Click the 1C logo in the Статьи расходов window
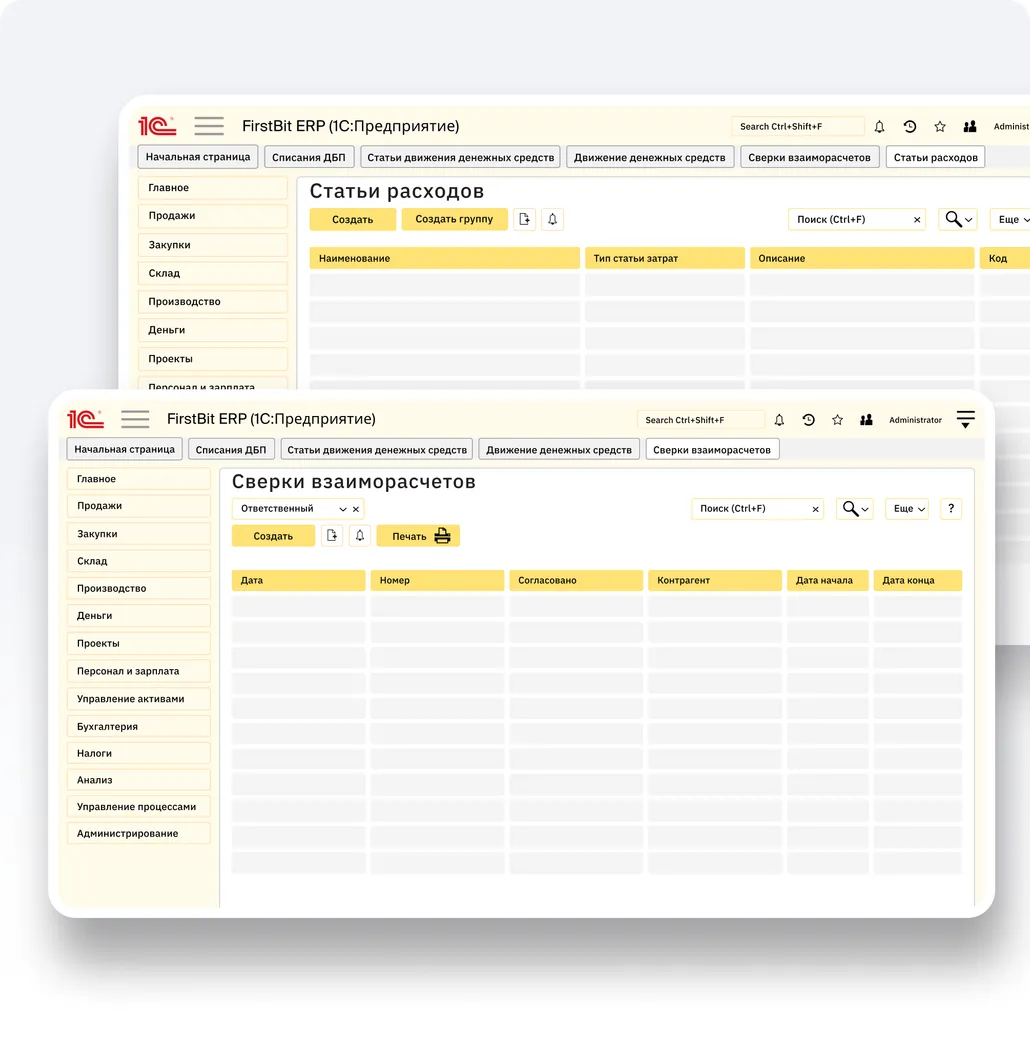Image resolution: width=1030 pixels, height=1038 pixels. (157, 126)
